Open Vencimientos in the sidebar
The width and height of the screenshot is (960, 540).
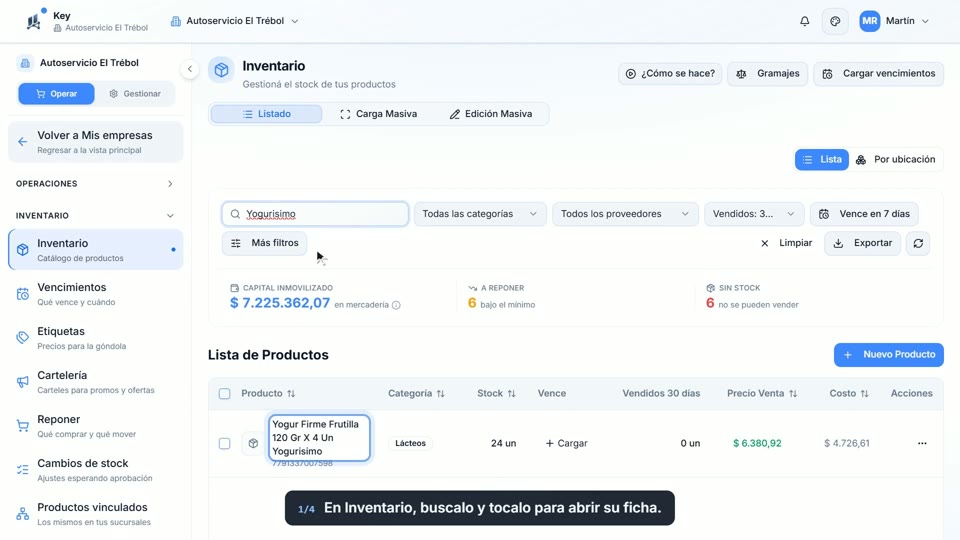pos(96,294)
